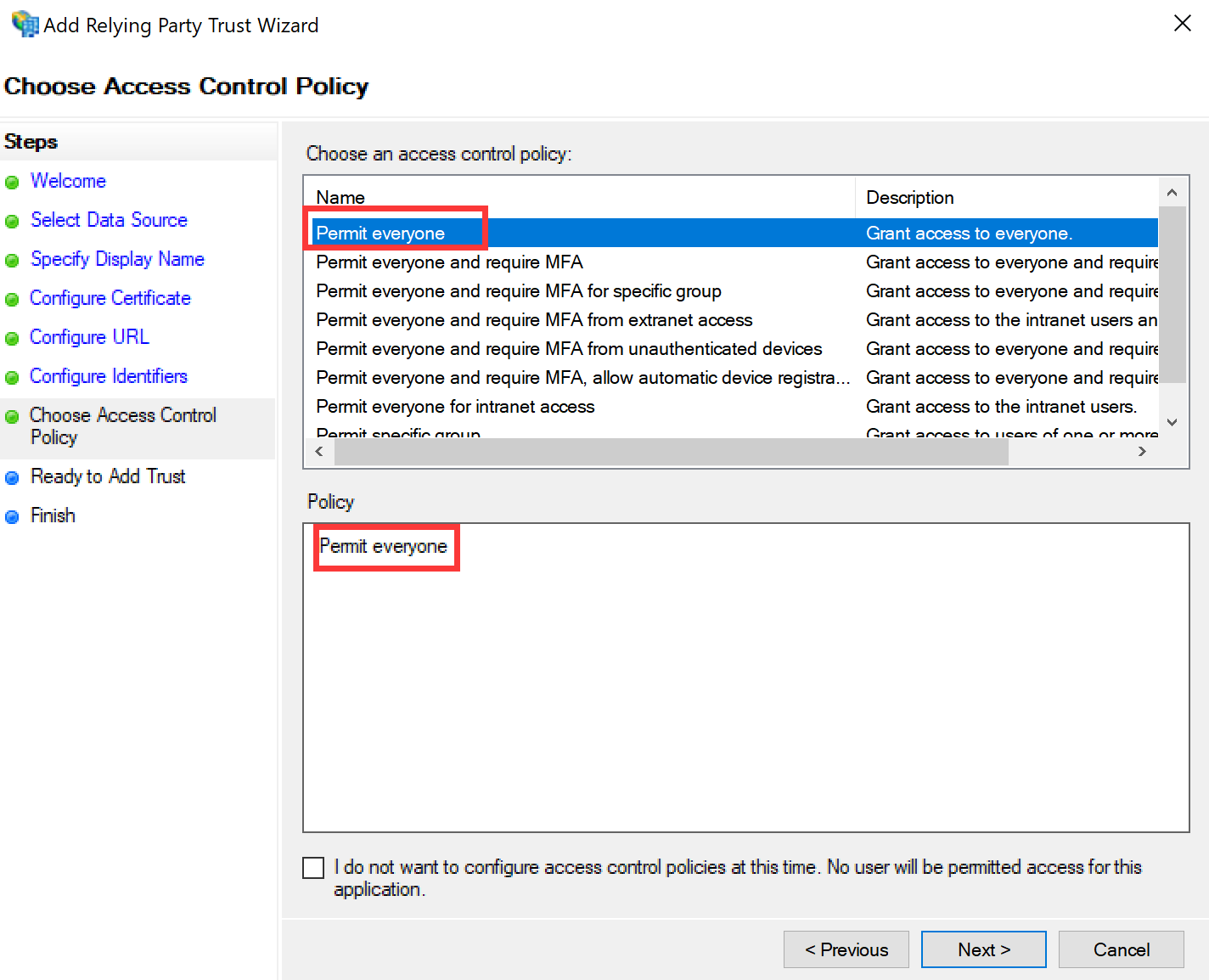Screen dimensions: 1209x980
Task: Select Permit everyone and require MFA policy
Action: [449, 262]
